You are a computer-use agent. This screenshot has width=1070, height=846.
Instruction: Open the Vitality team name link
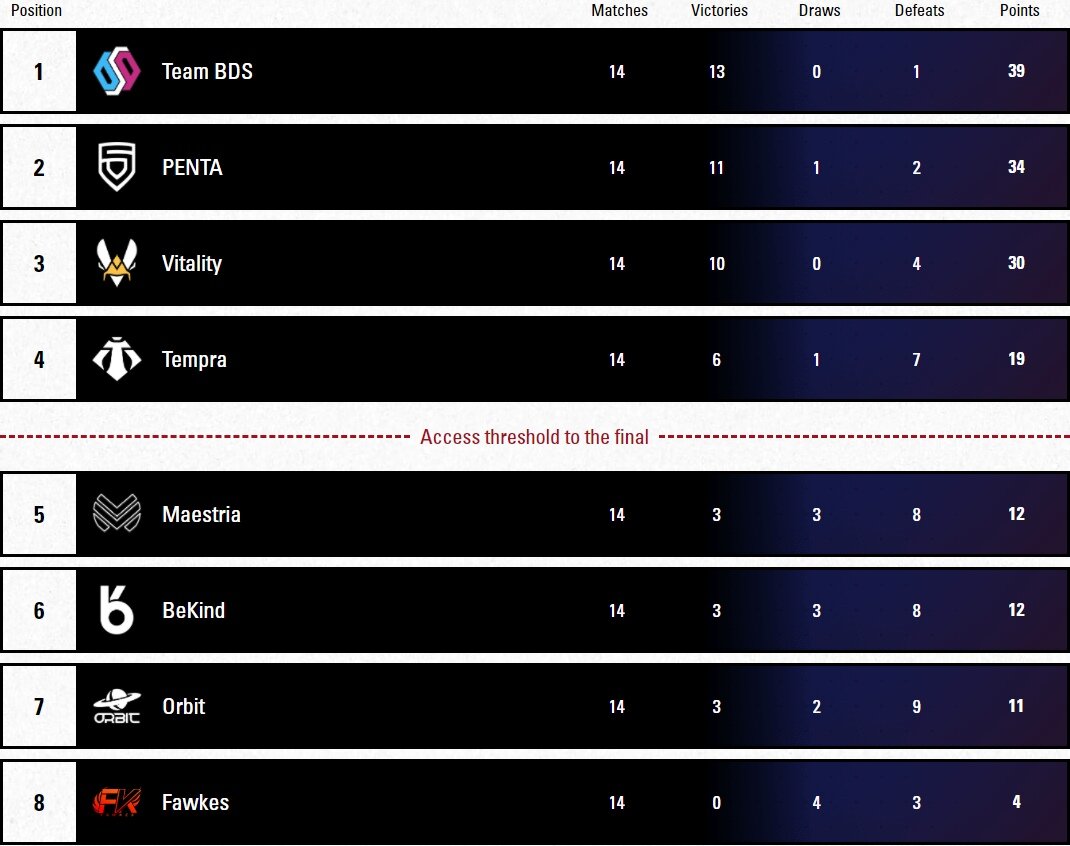point(192,263)
